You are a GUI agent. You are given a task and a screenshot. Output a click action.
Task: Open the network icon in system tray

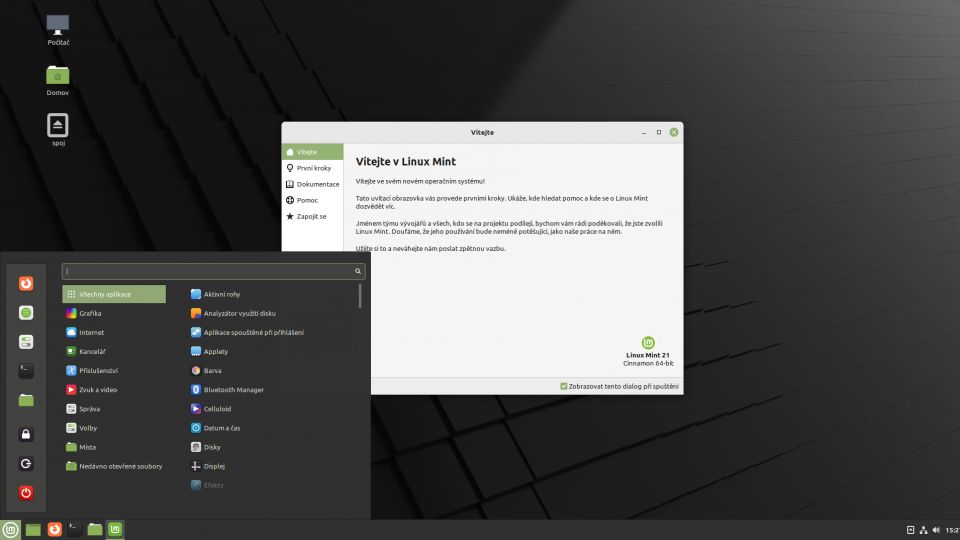tap(923, 530)
